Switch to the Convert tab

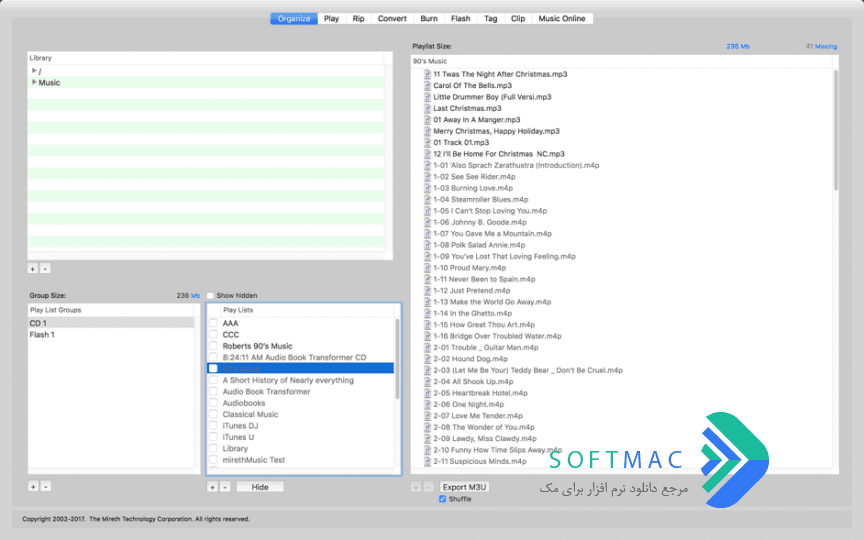[x=392, y=18]
